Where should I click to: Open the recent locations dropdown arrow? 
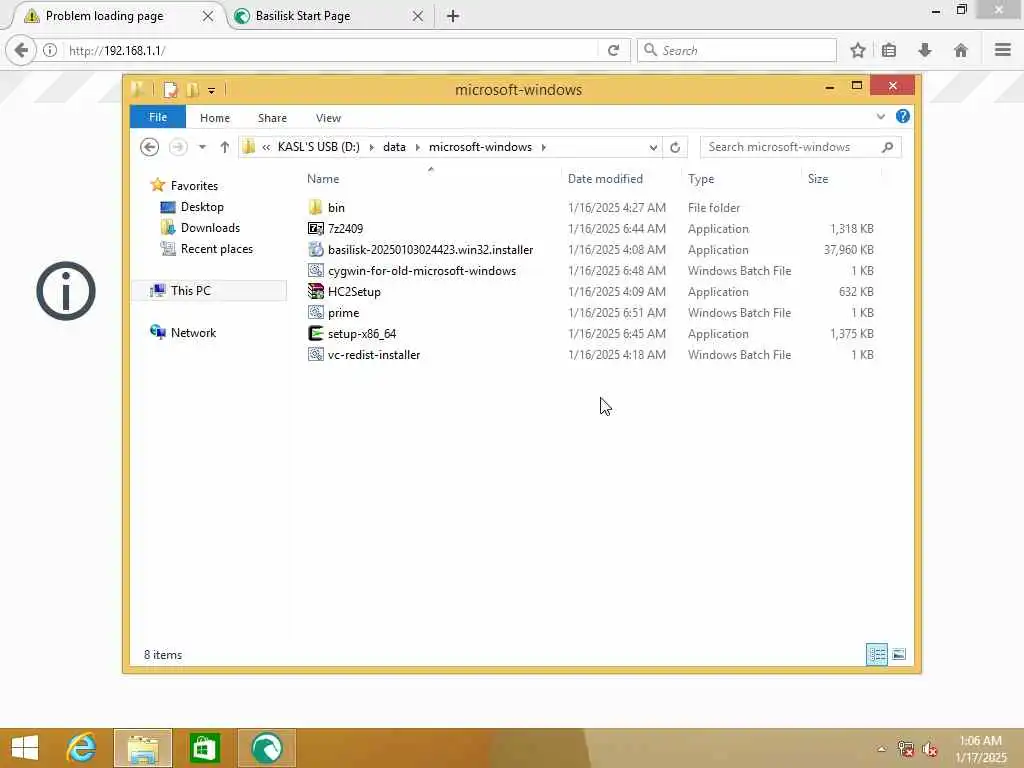(x=202, y=147)
